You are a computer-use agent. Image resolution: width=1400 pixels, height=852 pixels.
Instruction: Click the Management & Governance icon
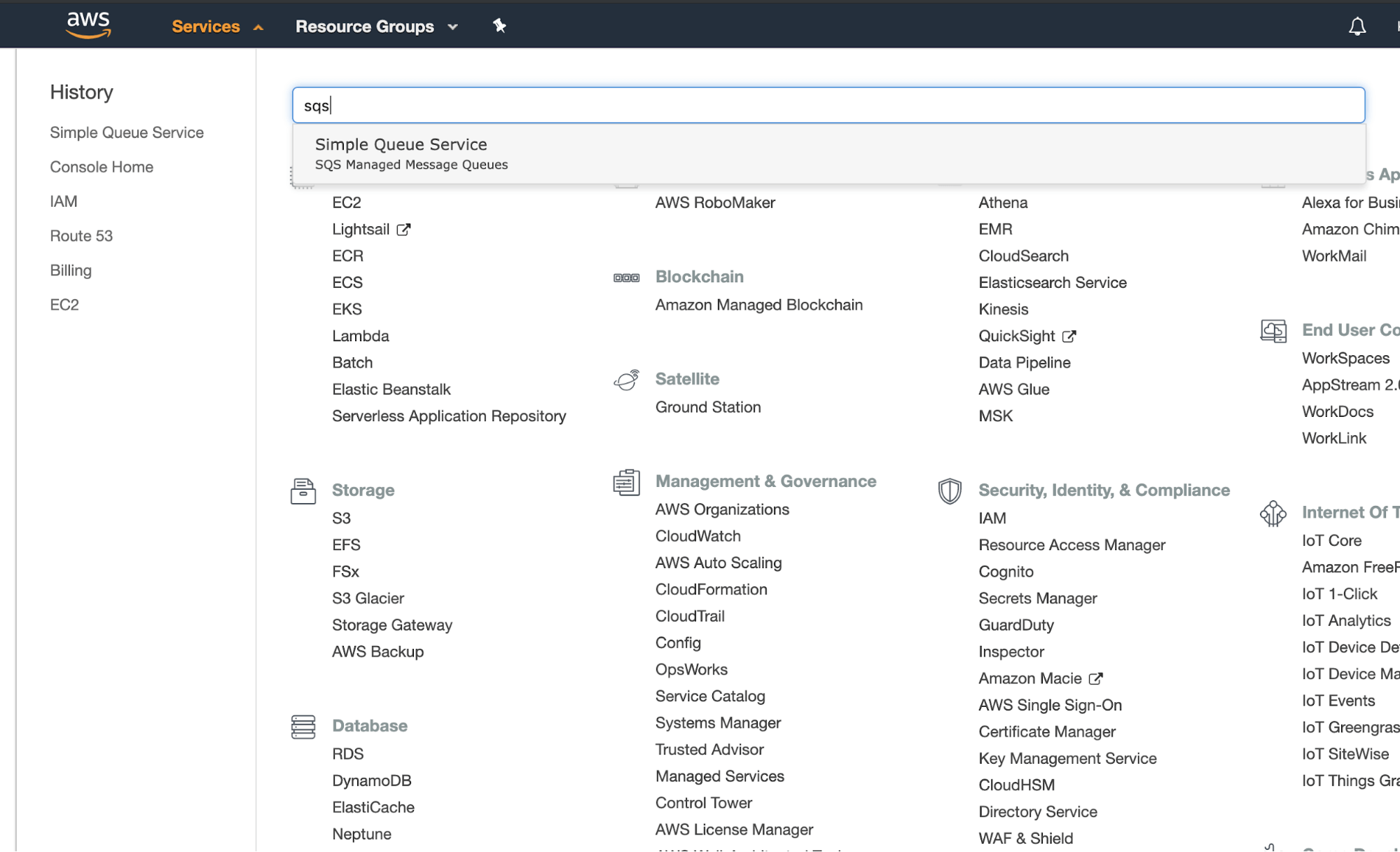pos(626,482)
